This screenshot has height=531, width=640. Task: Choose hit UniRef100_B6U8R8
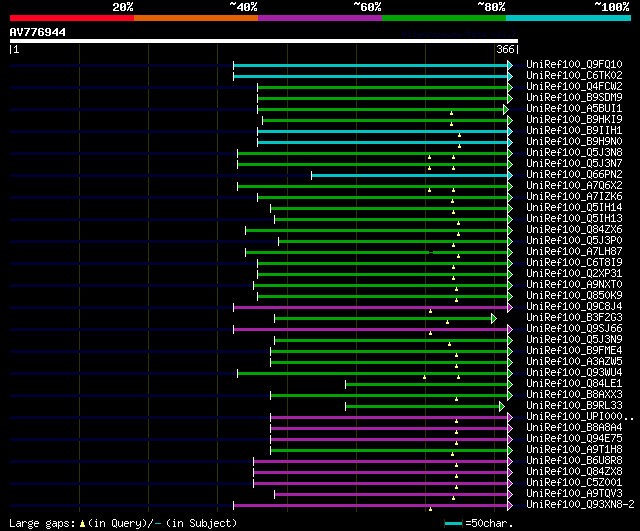point(574,461)
